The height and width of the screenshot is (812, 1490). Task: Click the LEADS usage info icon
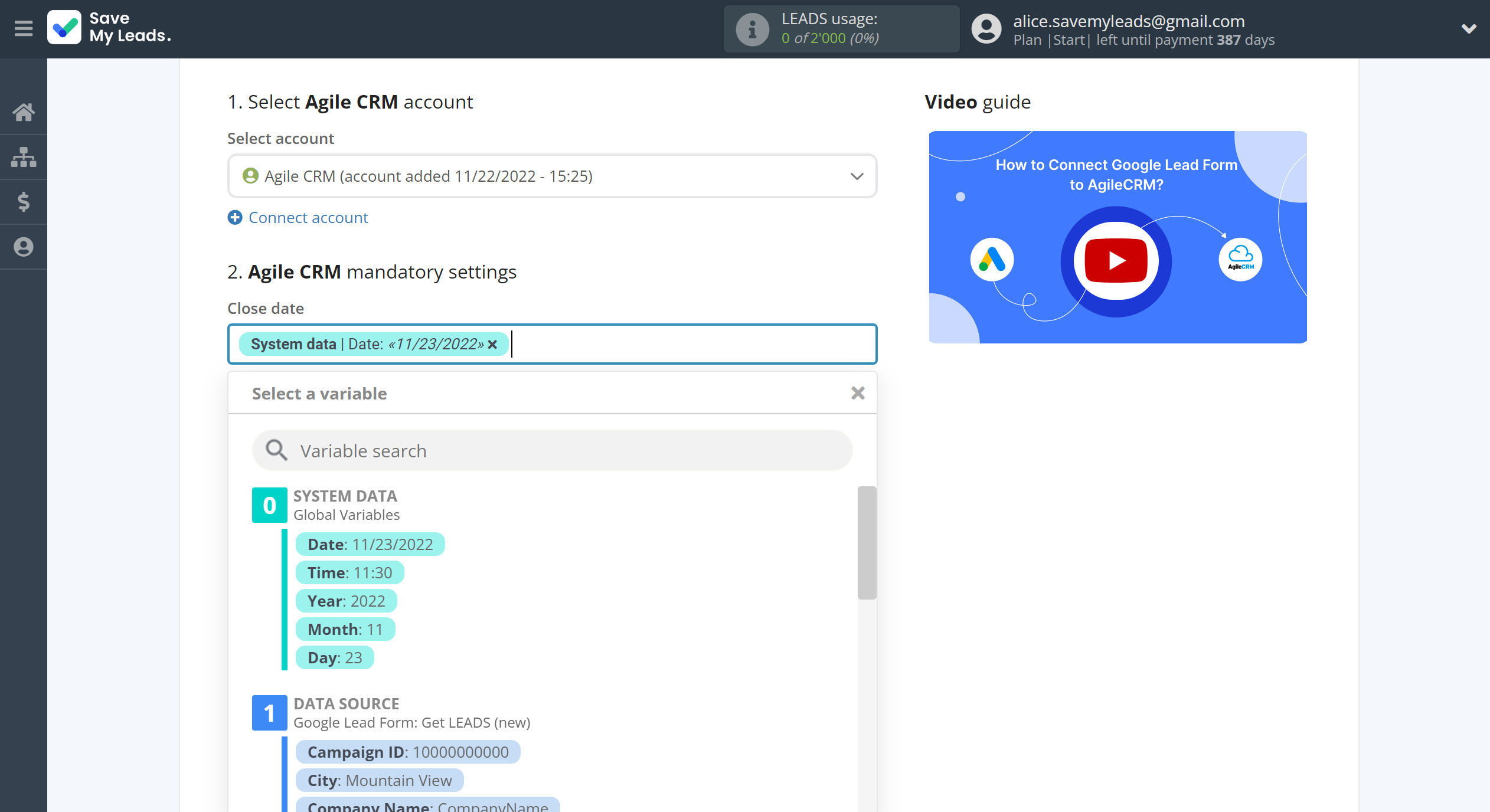pyautogui.click(x=751, y=29)
